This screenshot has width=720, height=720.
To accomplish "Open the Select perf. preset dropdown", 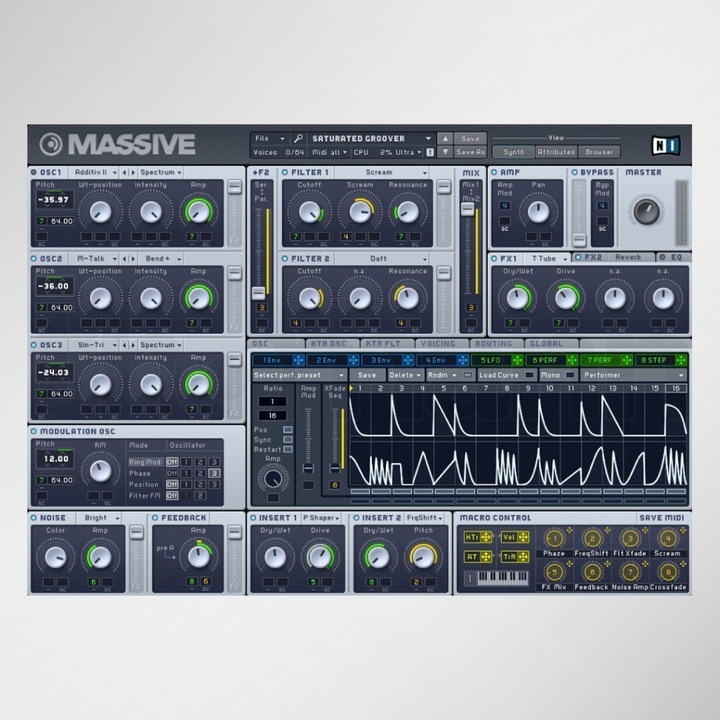I will [x=299, y=375].
